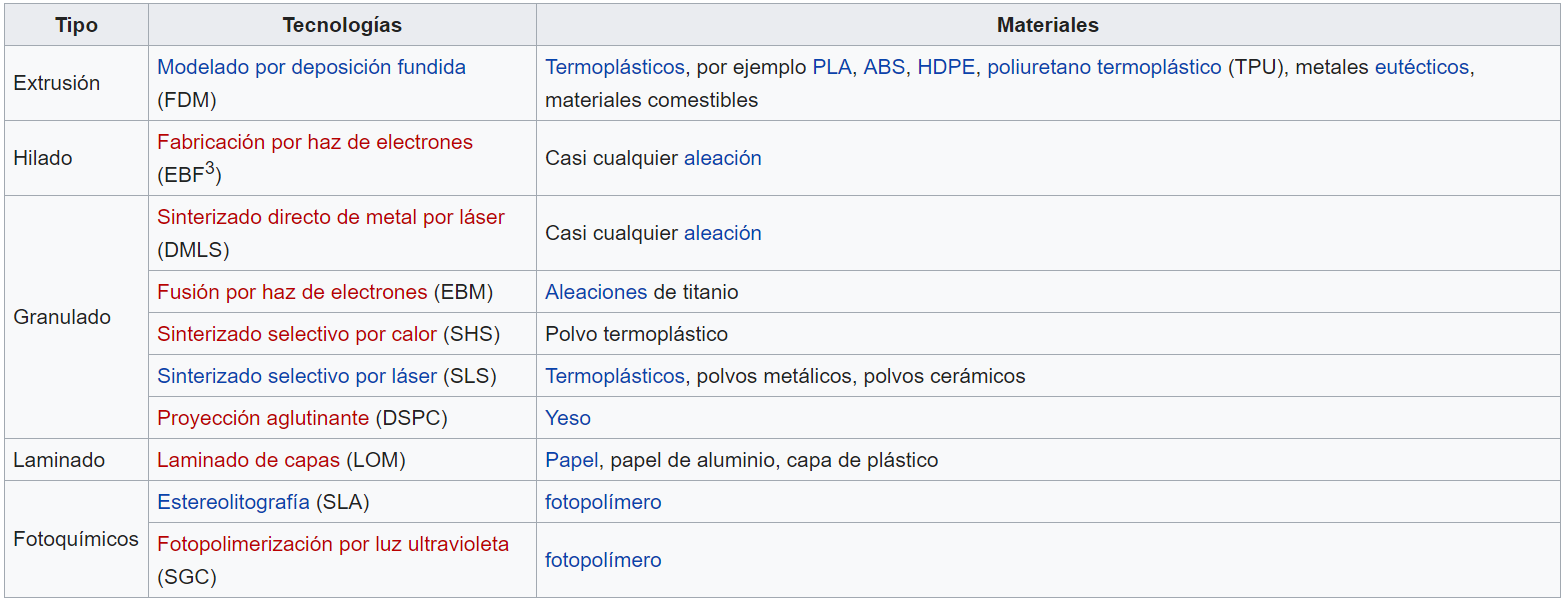The width and height of the screenshot is (1566, 604).
Task: Click Sinterizado selectivo por calor link
Action: [297, 334]
